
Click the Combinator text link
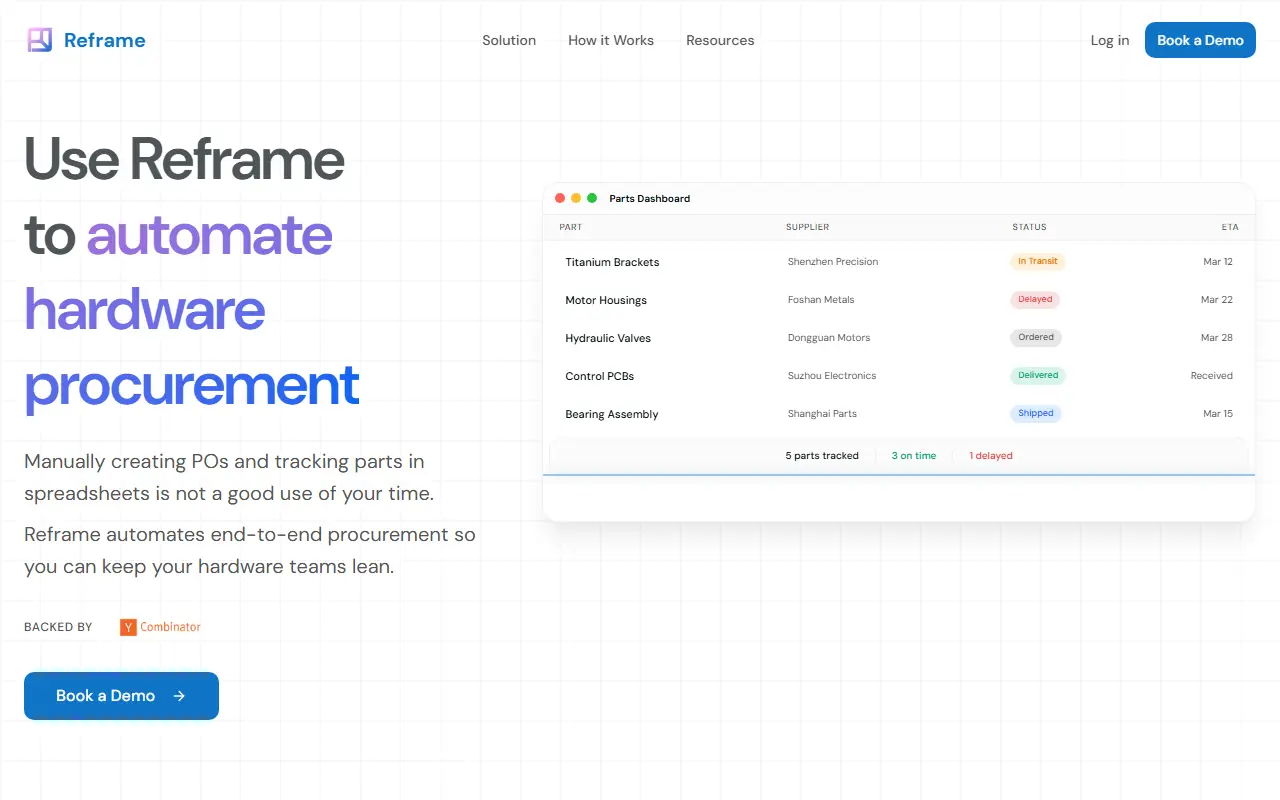pyautogui.click(x=170, y=627)
